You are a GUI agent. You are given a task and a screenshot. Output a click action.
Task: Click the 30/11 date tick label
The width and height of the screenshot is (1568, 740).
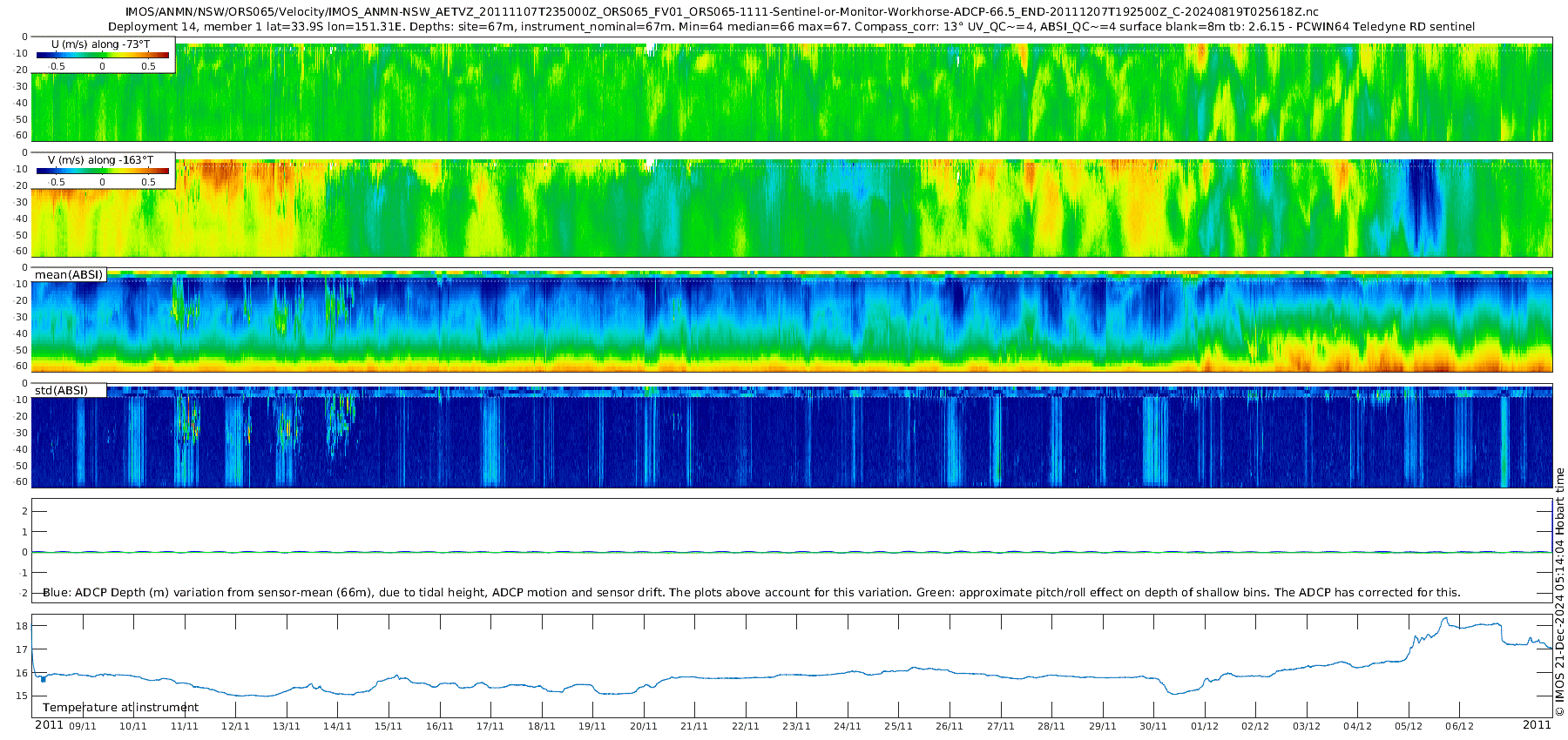click(x=1153, y=726)
